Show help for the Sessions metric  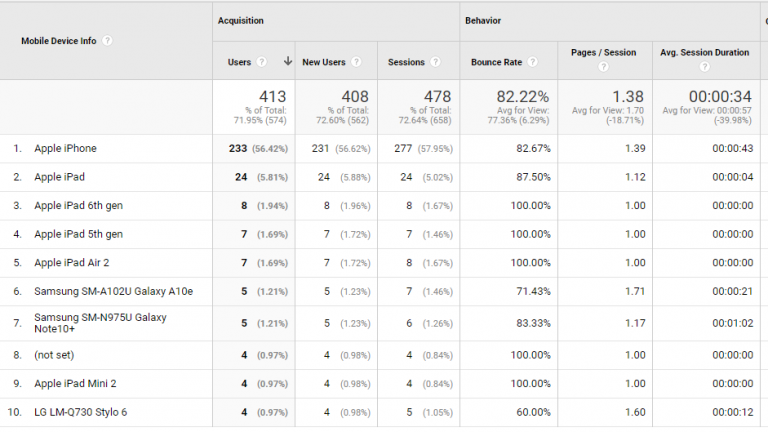(x=436, y=62)
